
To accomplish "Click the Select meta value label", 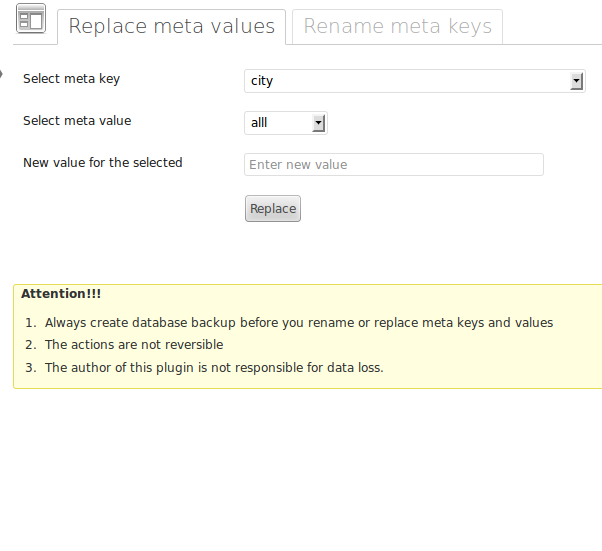I will coord(77,121).
